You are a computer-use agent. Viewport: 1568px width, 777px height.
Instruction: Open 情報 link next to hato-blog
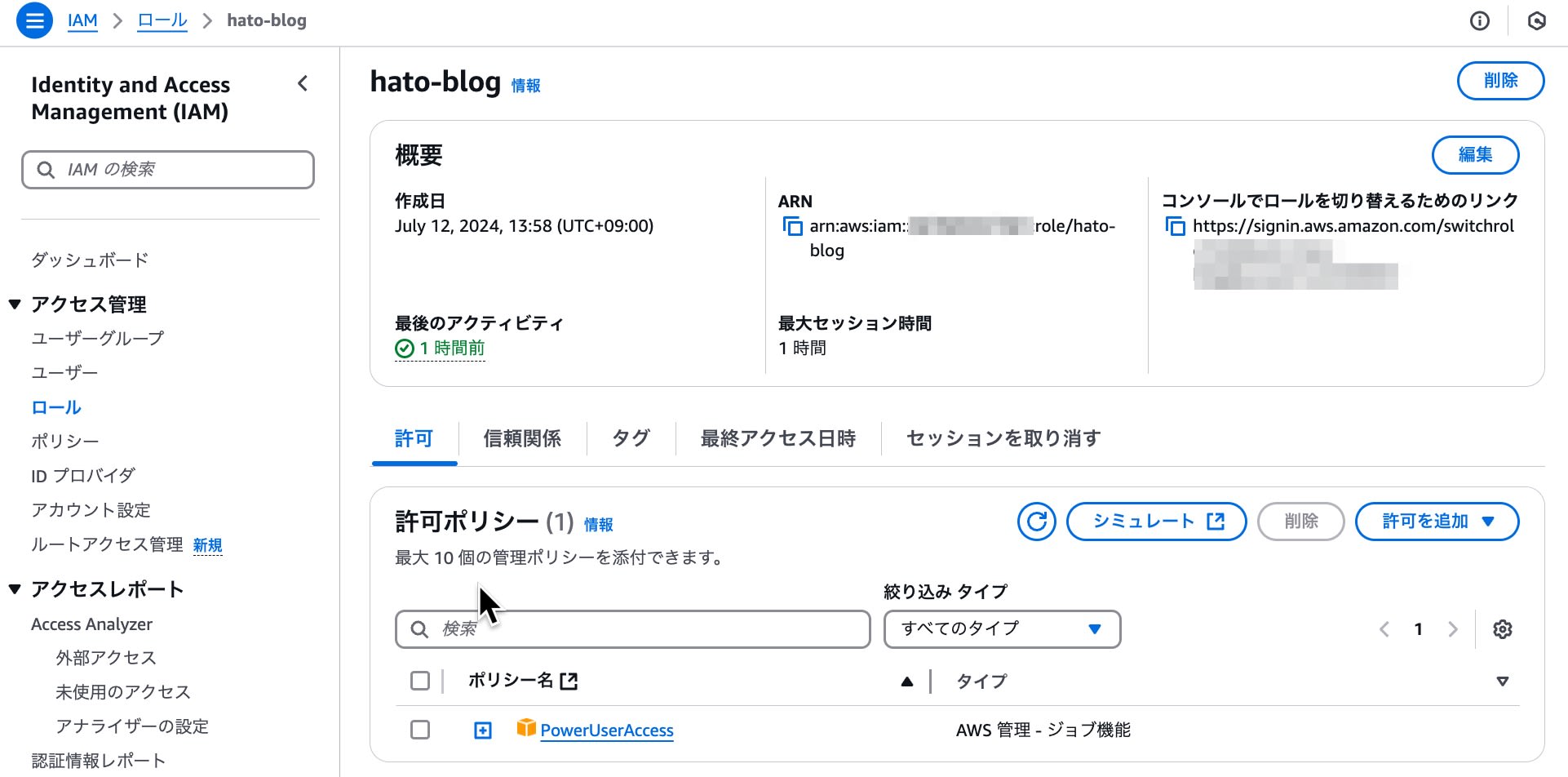[x=526, y=86]
